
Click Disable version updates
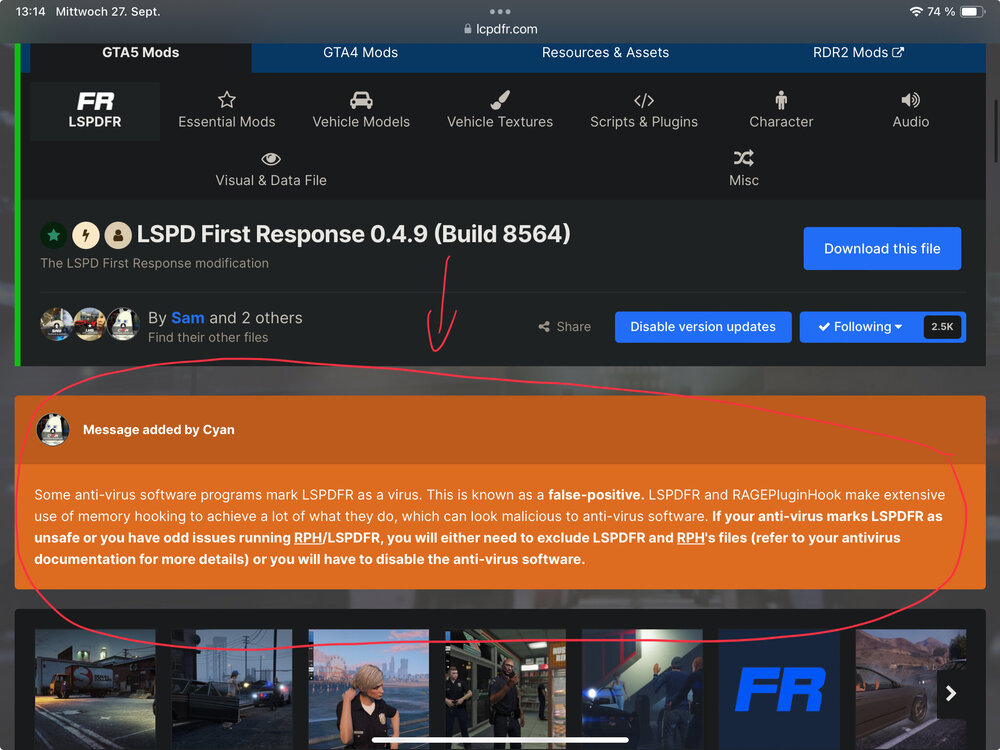703,327
